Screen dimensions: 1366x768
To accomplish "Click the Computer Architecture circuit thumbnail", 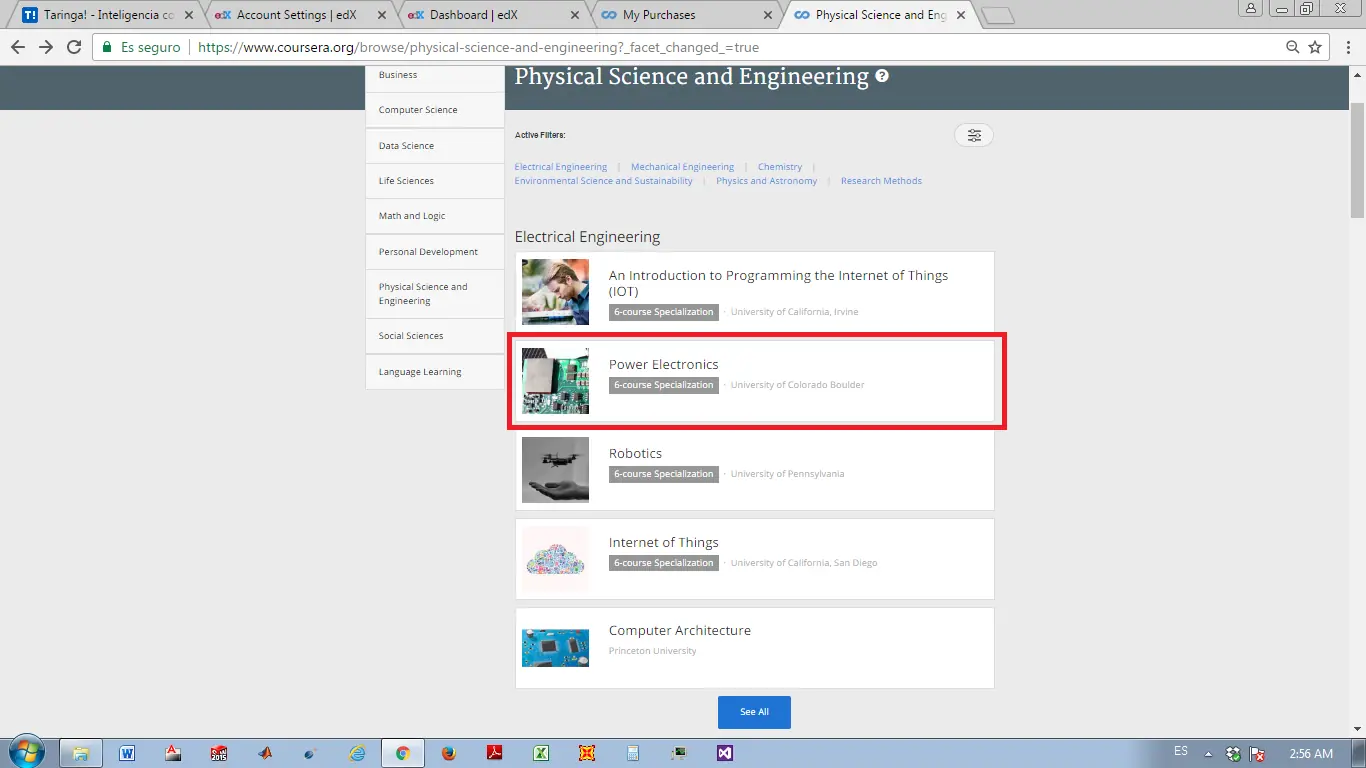I will (x=555, y=647).
